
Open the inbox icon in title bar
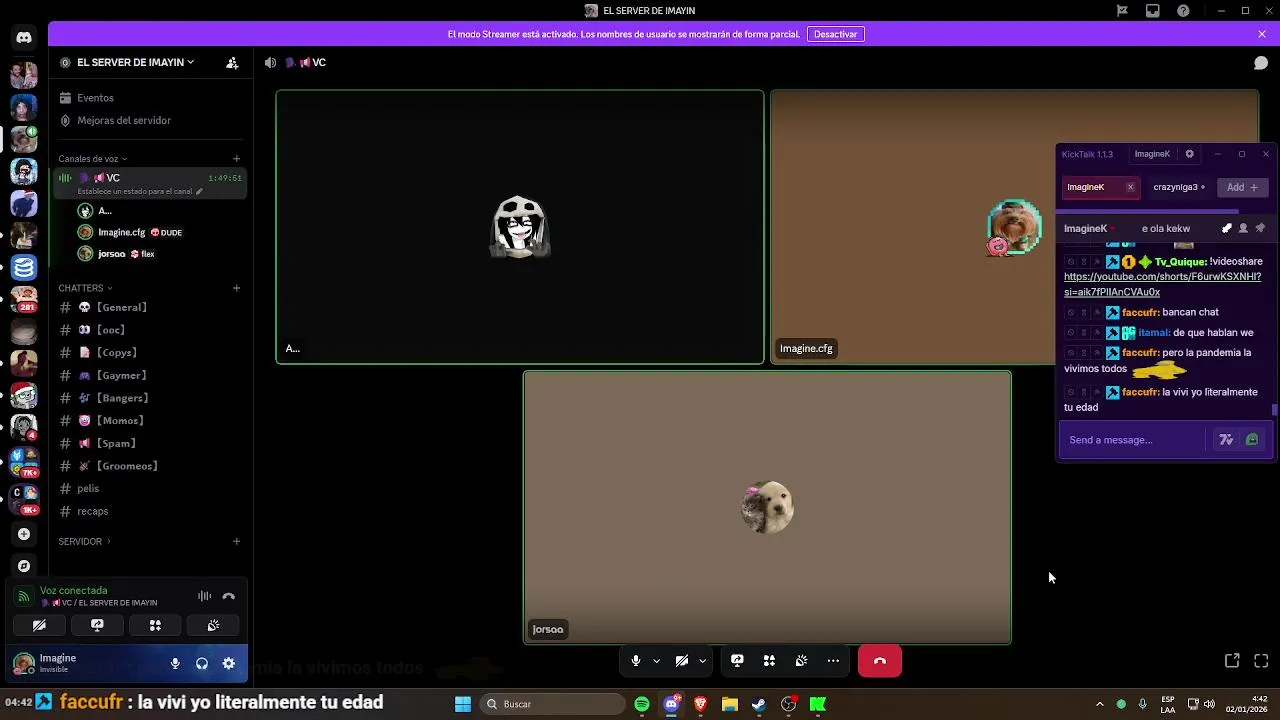[1153, 11]
